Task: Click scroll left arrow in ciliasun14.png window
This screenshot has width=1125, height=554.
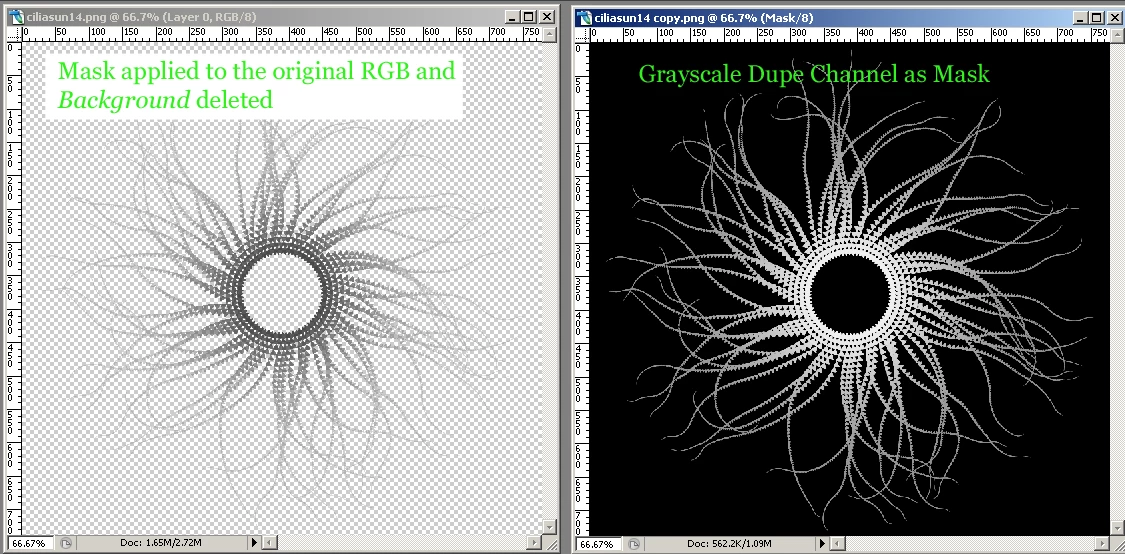Action: point(269,543)
